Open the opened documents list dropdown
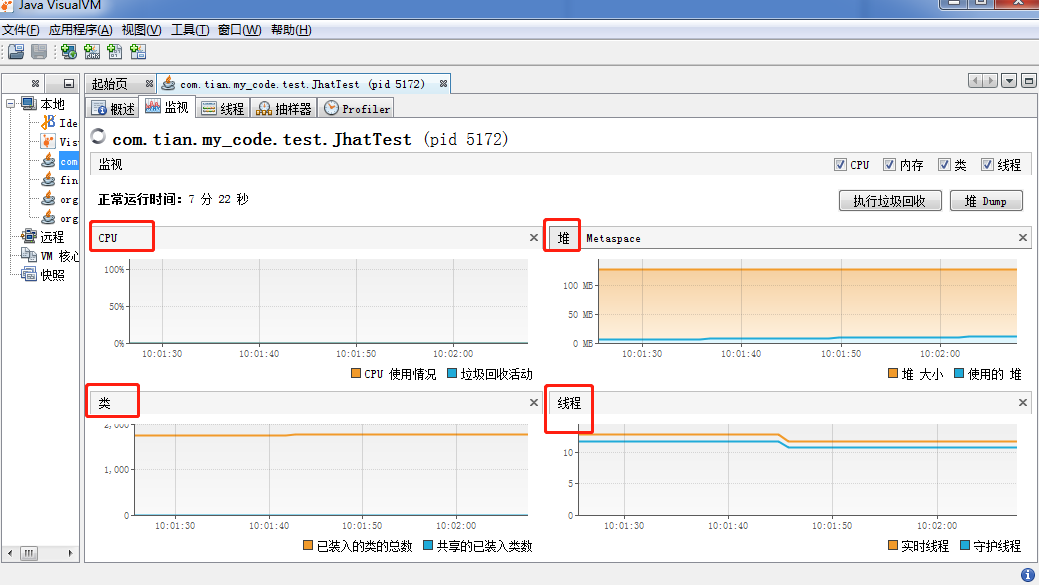Viewport: 1039px width, 585px height. click(1009, 81)
